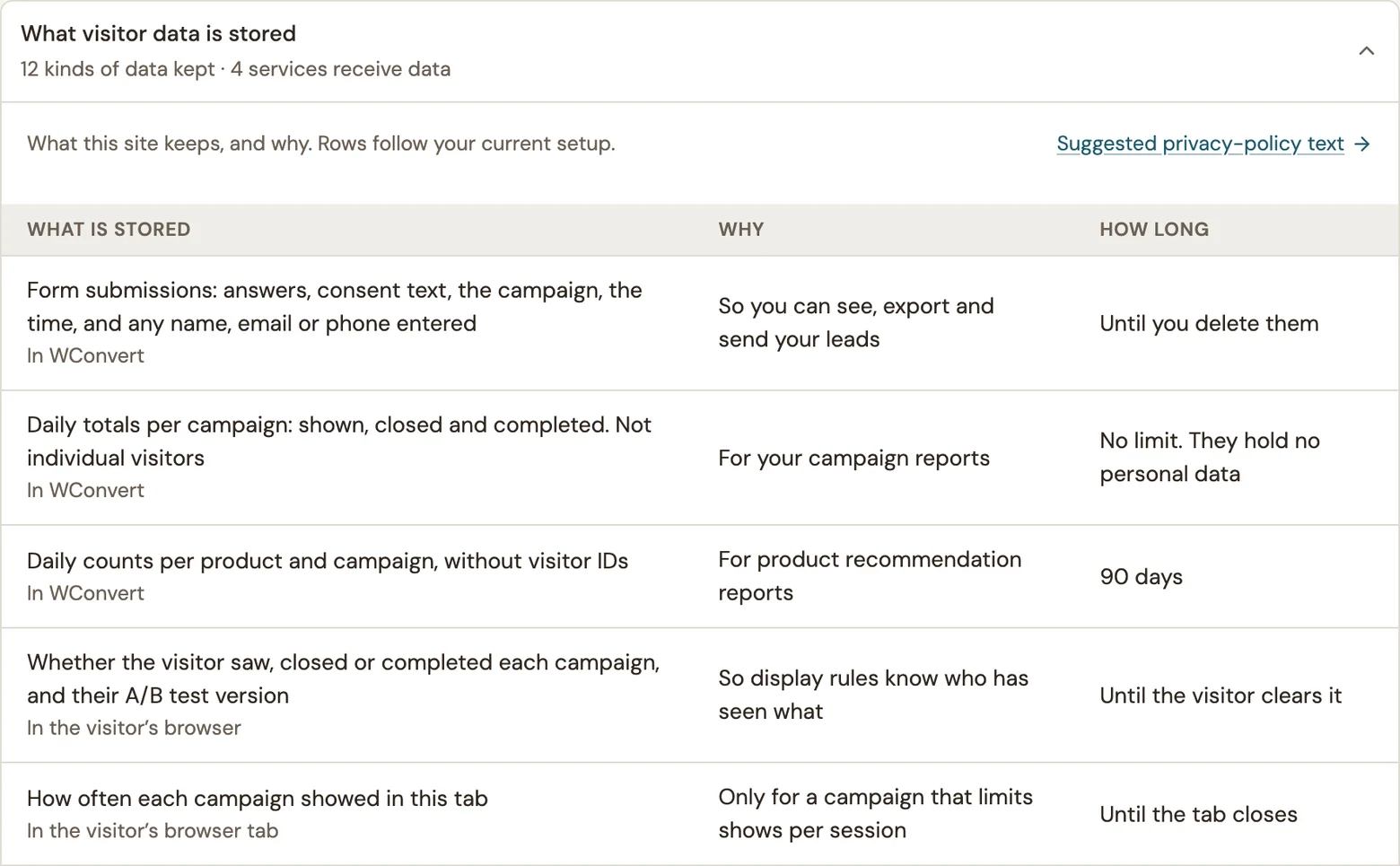Click 'In WConvert' under Form submissions
This screenshot has width=1400, height=866.
[x=85, y=355]
